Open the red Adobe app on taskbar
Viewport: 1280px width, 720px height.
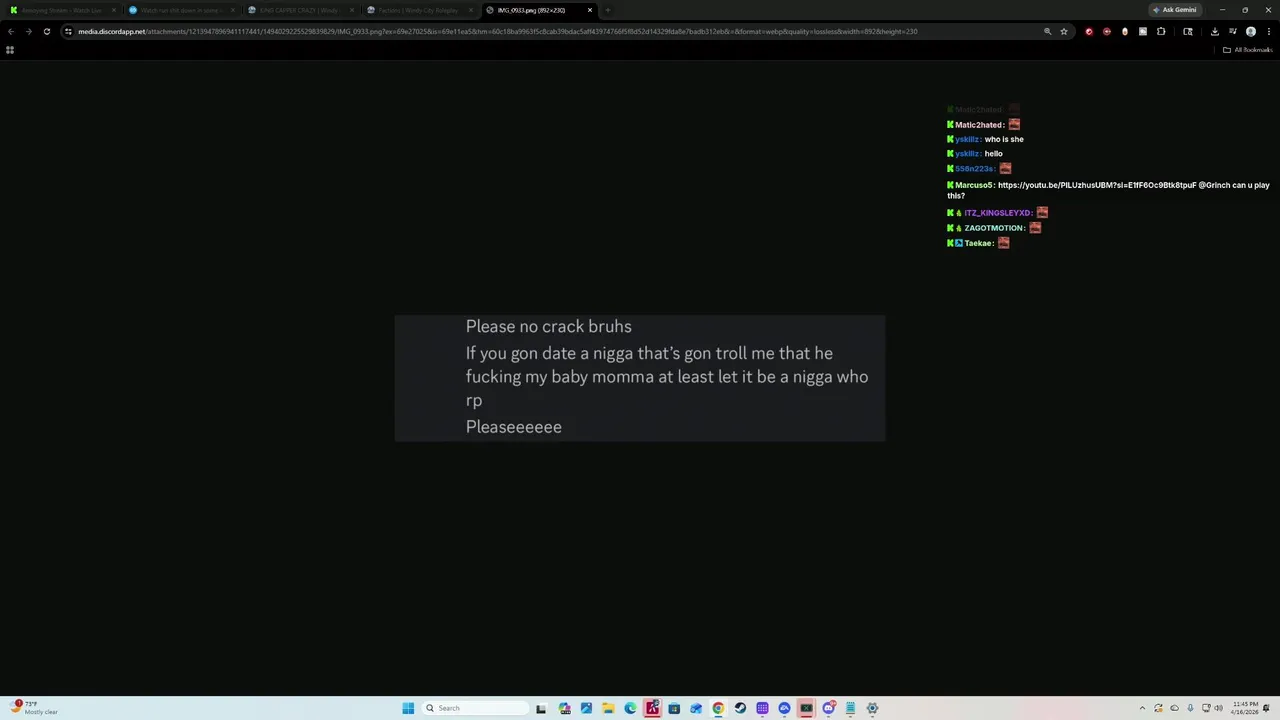tap(652, 708)
